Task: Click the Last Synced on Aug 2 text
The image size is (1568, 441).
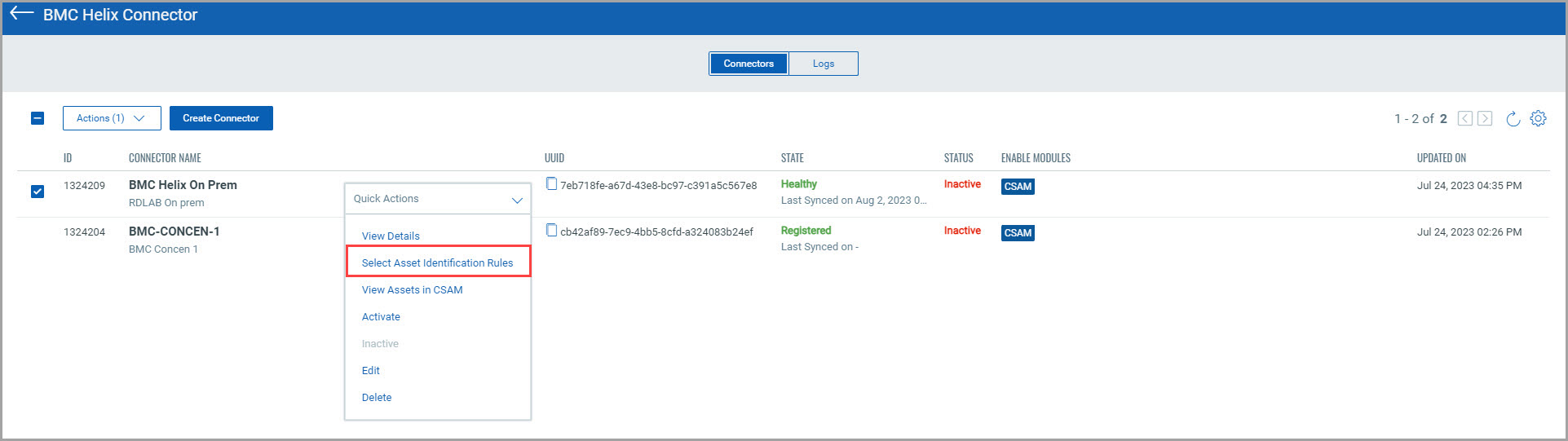Action: (x=854, y=201)
